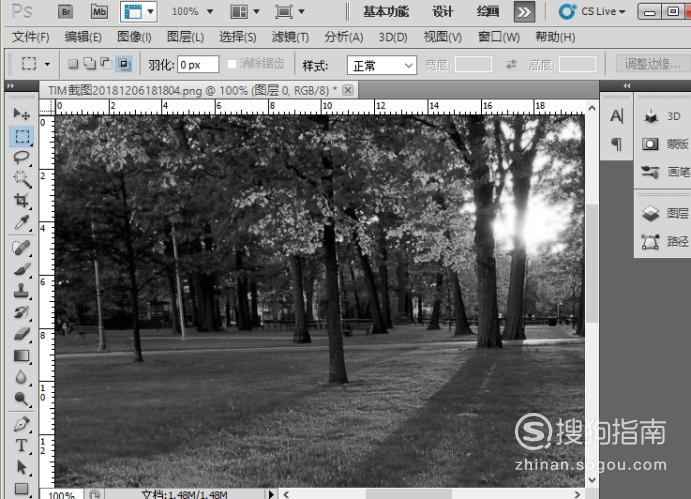Click the 羽化 feather input field
The image size is (691, 499).
(x=198, y=65)
